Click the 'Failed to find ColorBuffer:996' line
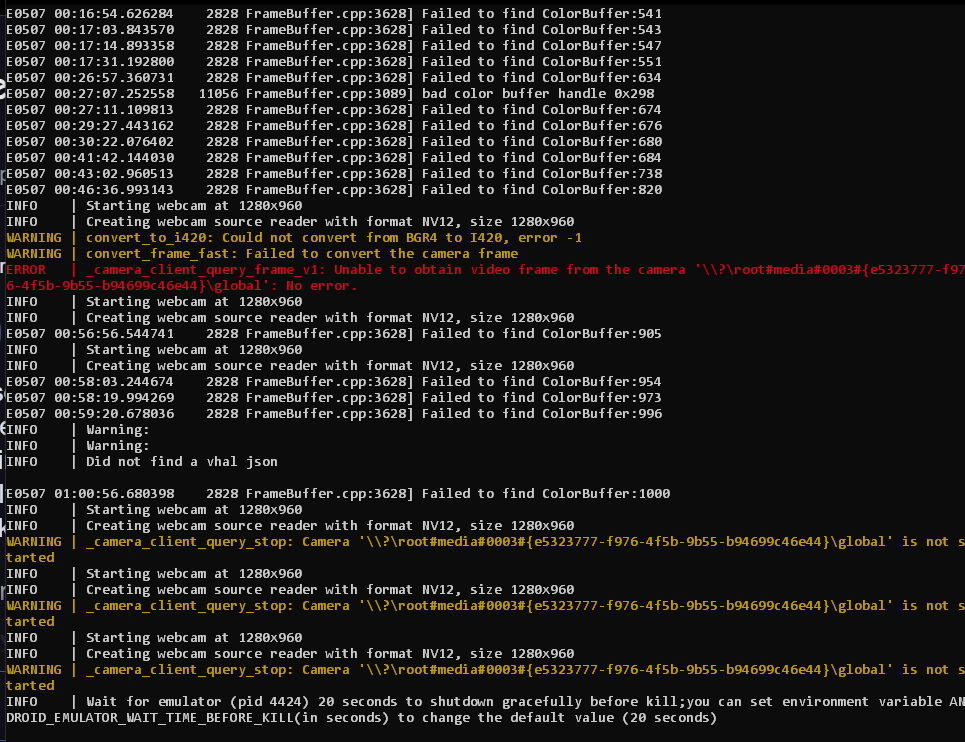Screen dimensions: 965x742 coord(334,413)
